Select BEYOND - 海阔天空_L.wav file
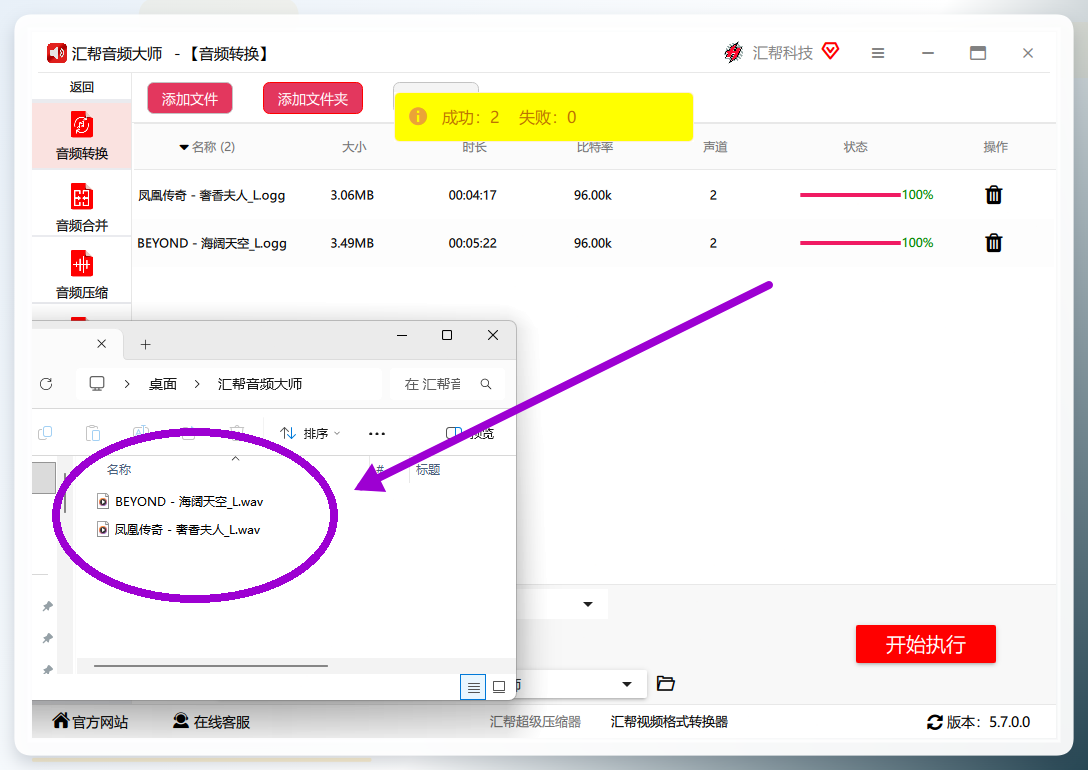This screenshot has width=1088, height=770. [x=180, y=502]
